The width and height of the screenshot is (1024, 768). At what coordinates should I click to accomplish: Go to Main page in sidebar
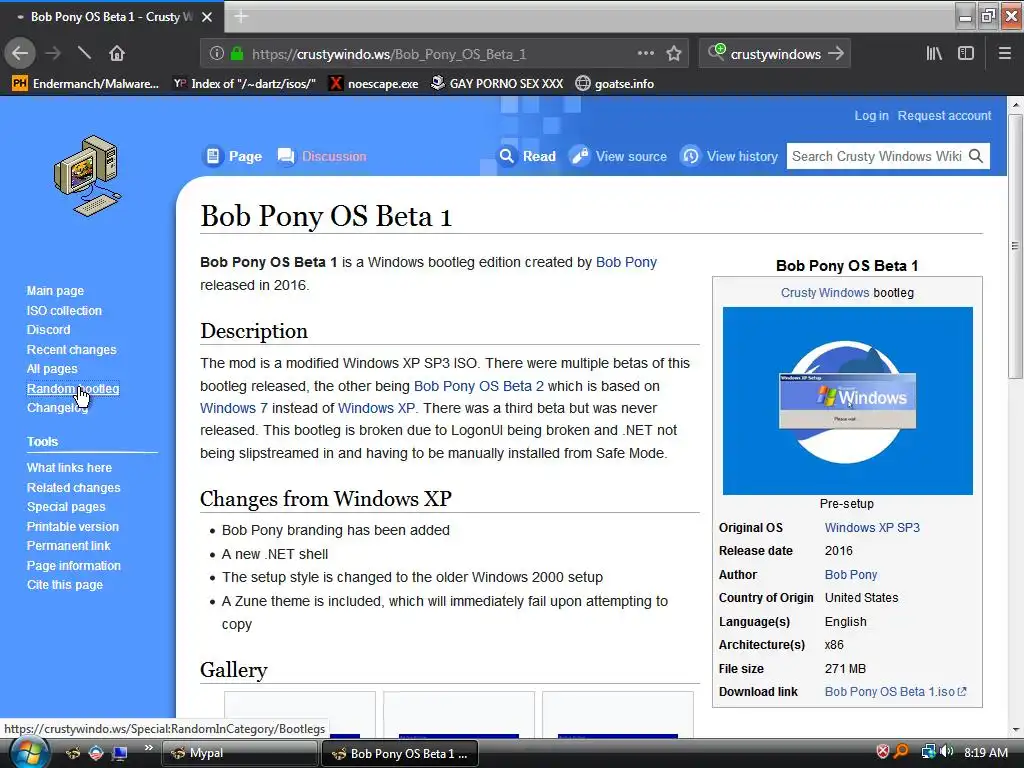point(55,291)
